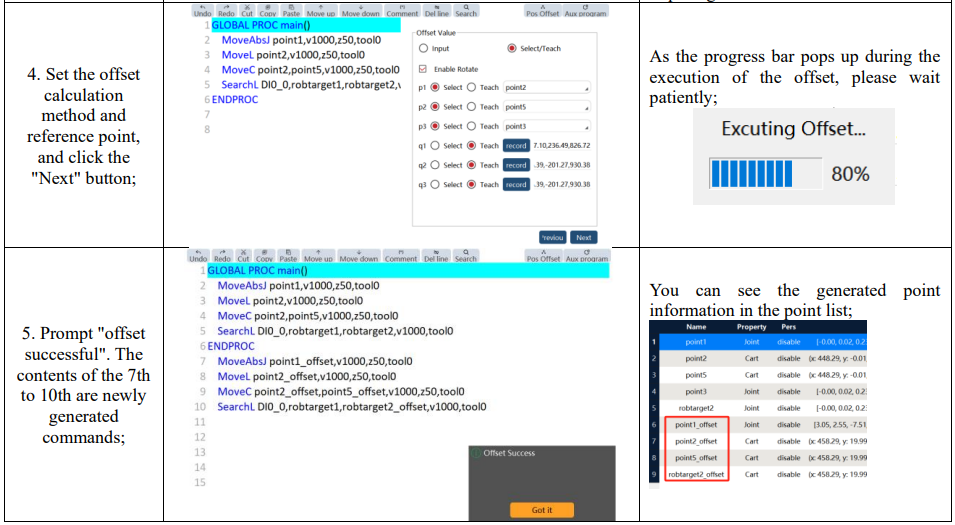The width and height of the screenshot is (955, 525).
Task: Click Move up in the step 4 editor toolbar
Action: point(320,10)
